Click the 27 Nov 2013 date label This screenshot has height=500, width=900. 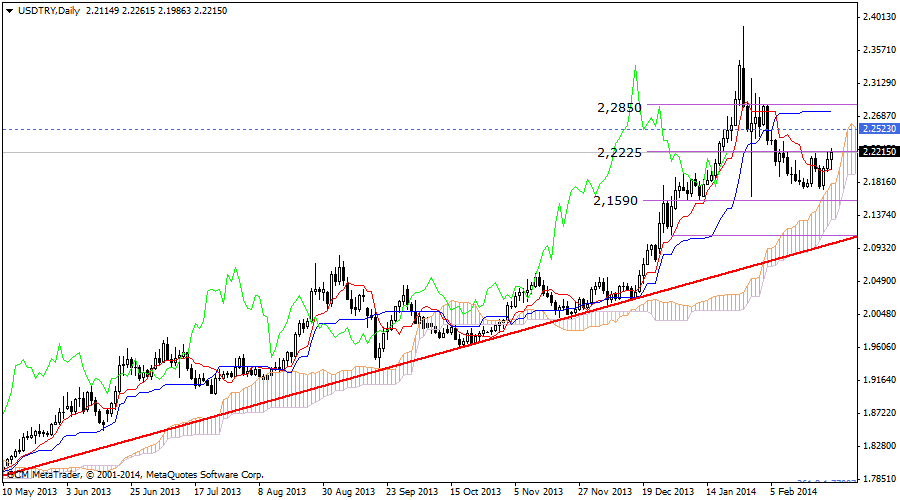tap(605, 491)
